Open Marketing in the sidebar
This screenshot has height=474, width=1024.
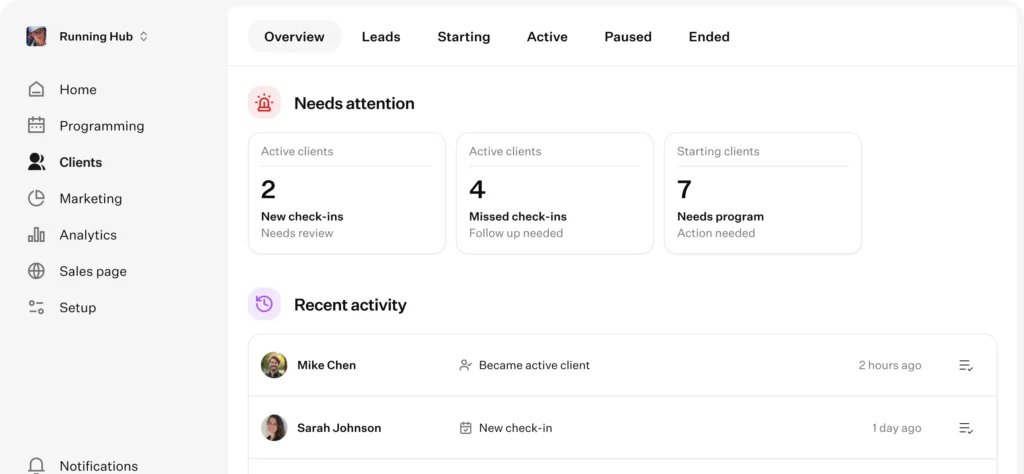click(x=90, y=198)
